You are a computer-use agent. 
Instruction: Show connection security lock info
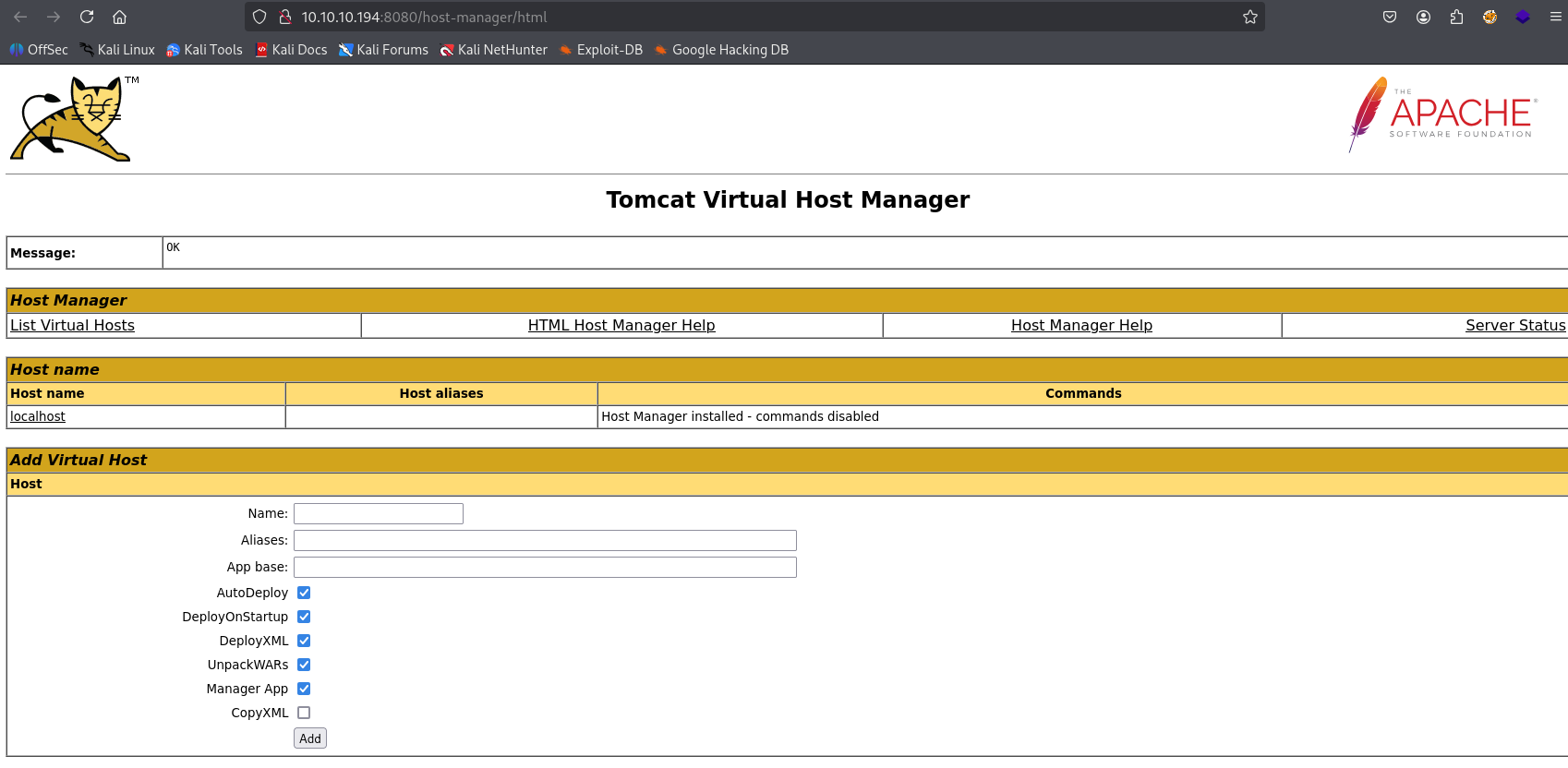285,17
